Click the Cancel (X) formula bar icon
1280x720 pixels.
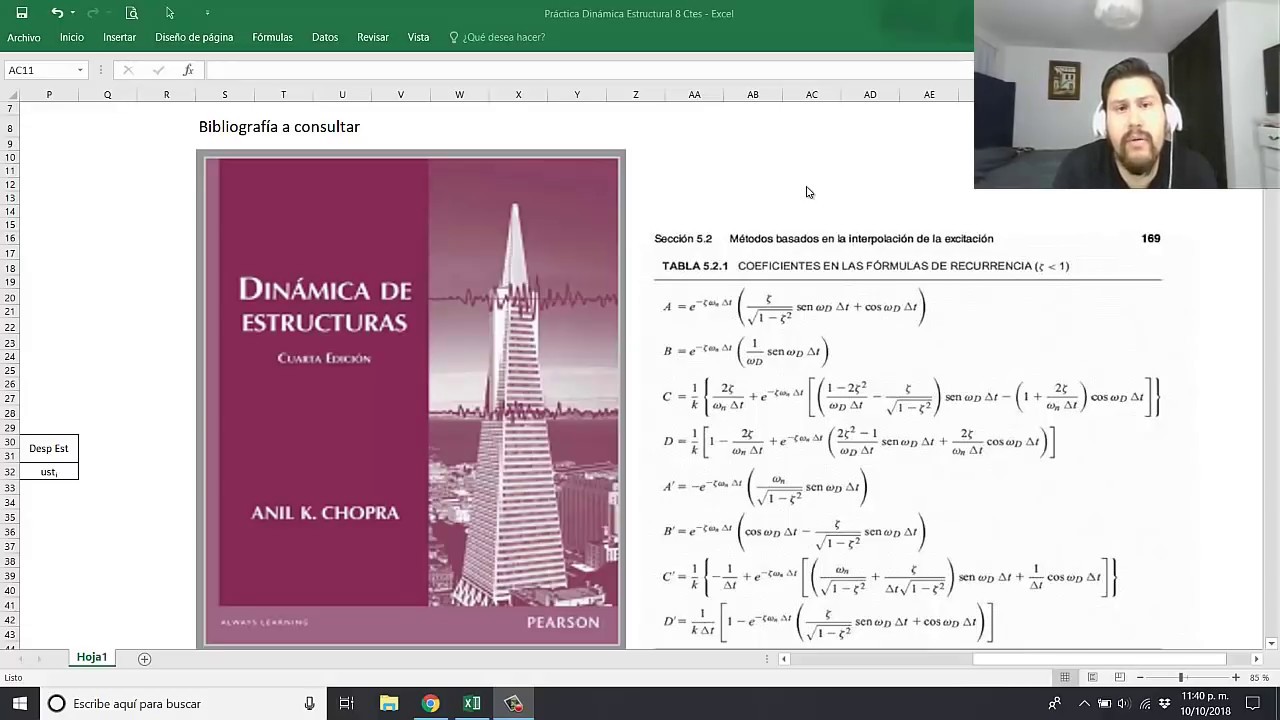pyautogui.click(x=128, y=70)
